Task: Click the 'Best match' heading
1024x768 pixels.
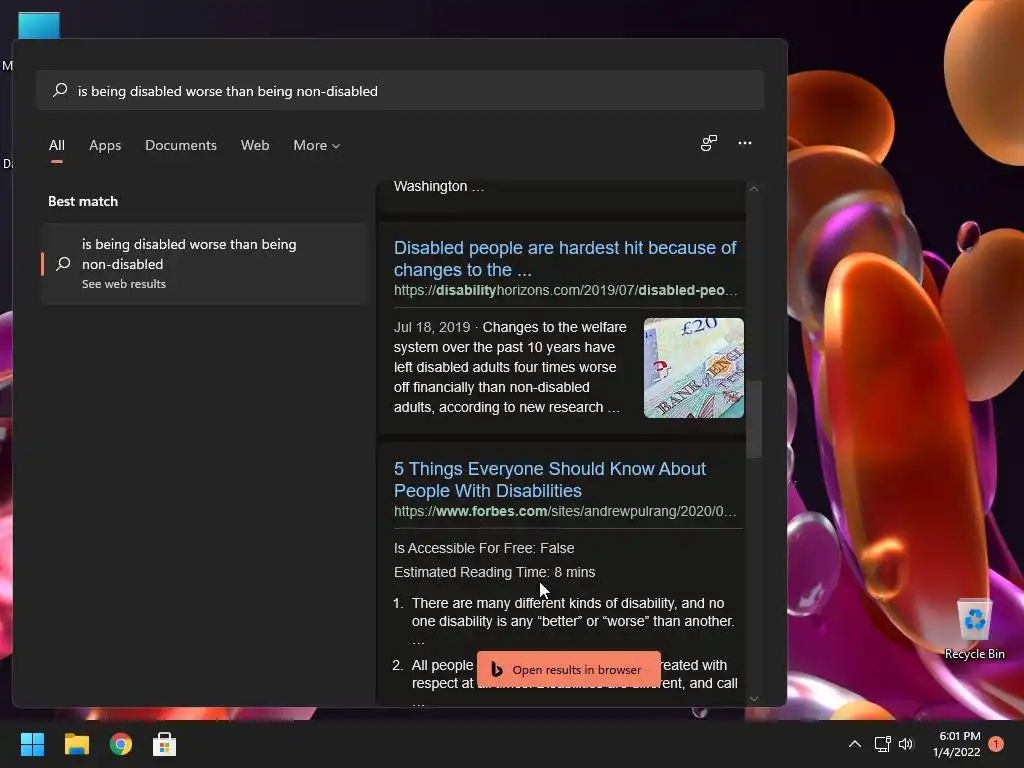Action: [x=83, y=201]
